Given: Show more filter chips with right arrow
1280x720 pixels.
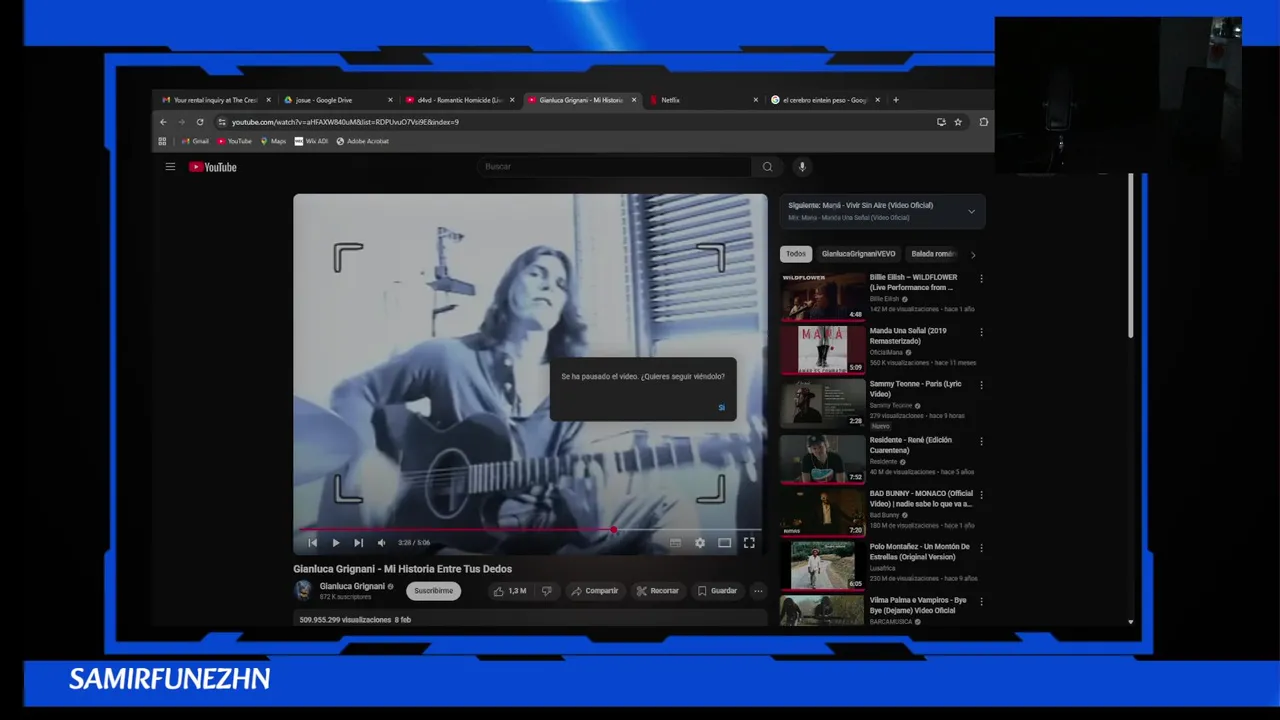Looking at the screenshot, I should pyautogui.click(x=973, y=254).
